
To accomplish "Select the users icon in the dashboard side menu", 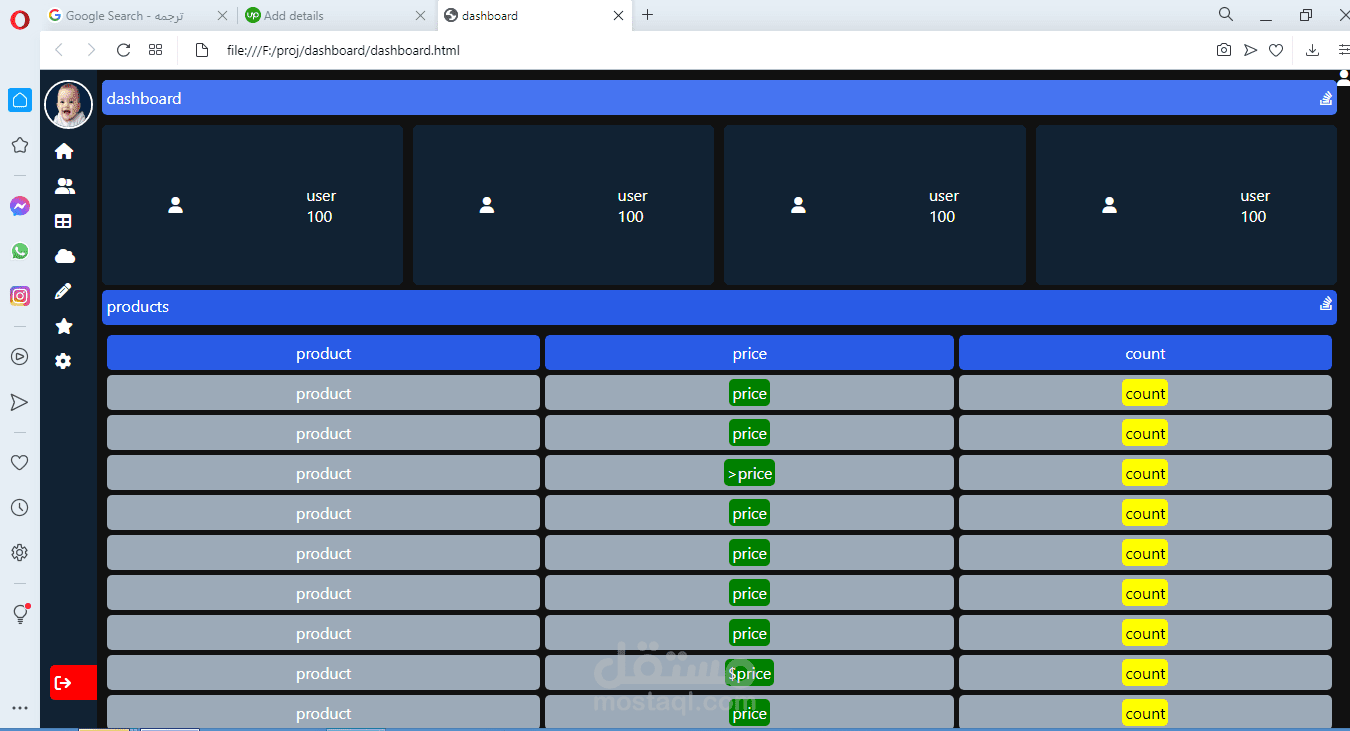I will click(64, 185).
